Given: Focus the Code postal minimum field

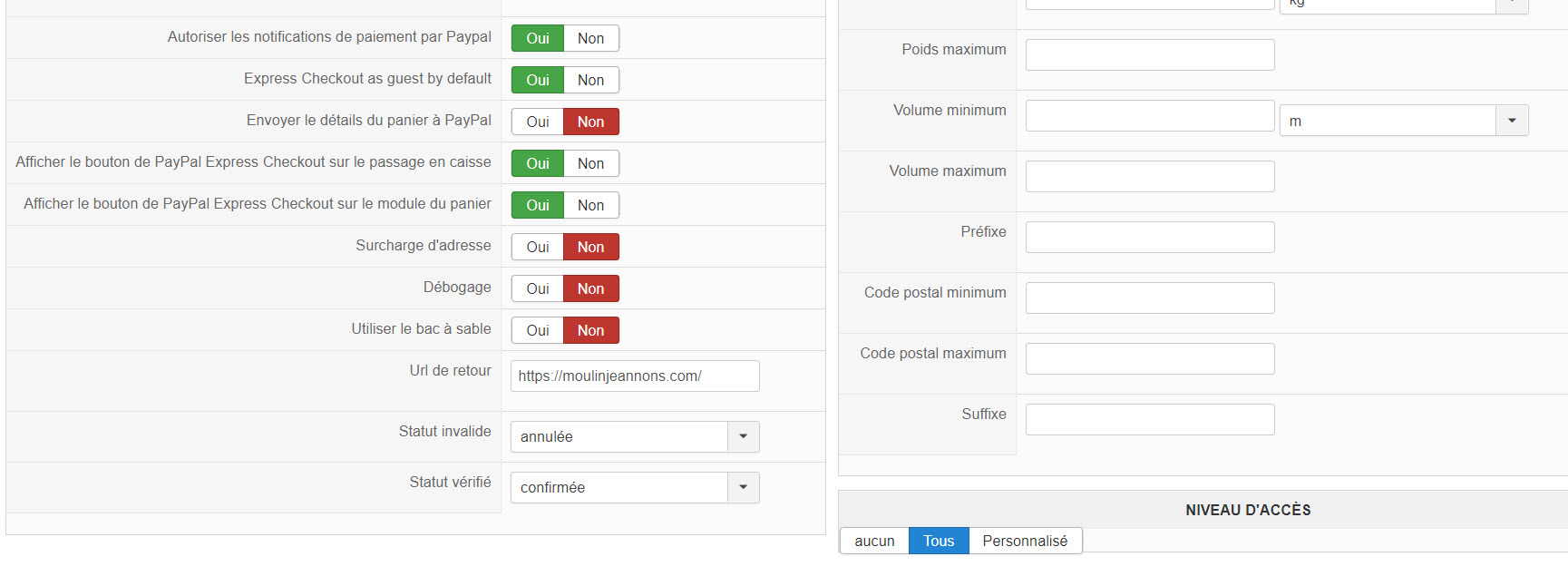Looking at the screenshot, I should pyautogui.click(x=1150, y=298).
